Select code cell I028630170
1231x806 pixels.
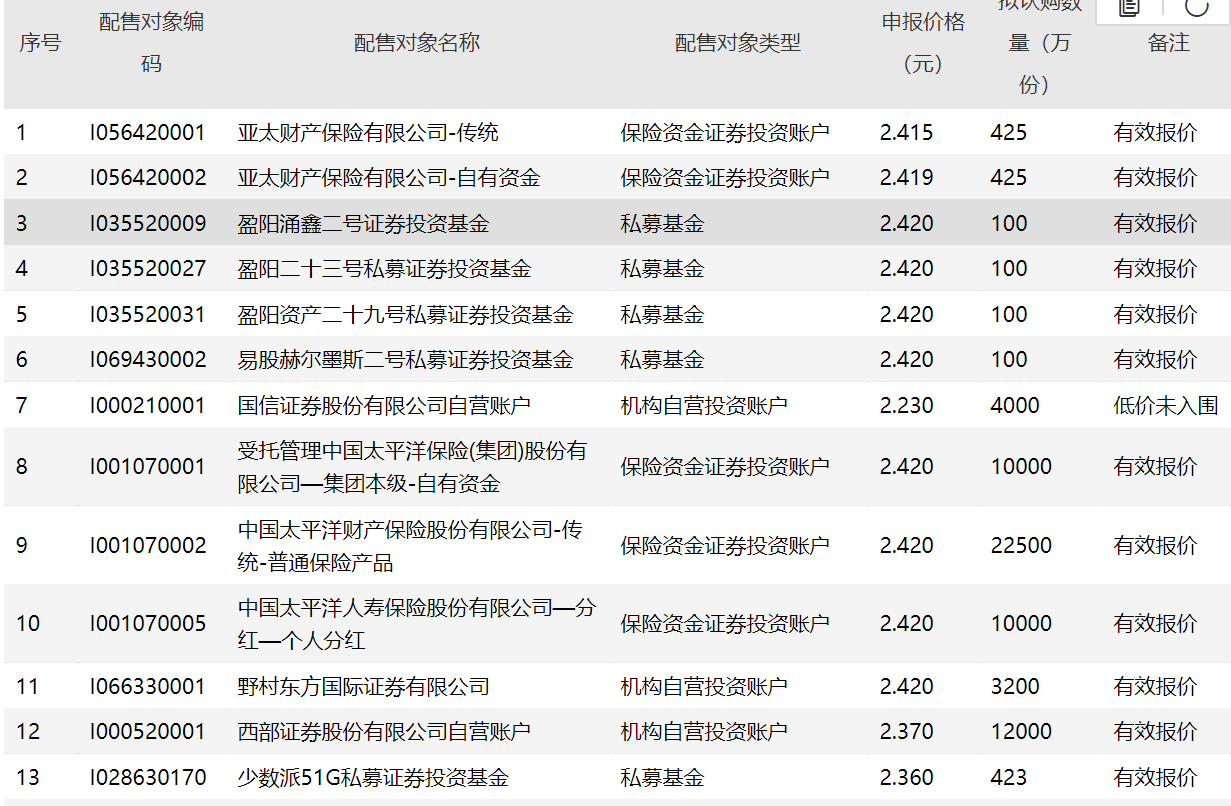148,777
